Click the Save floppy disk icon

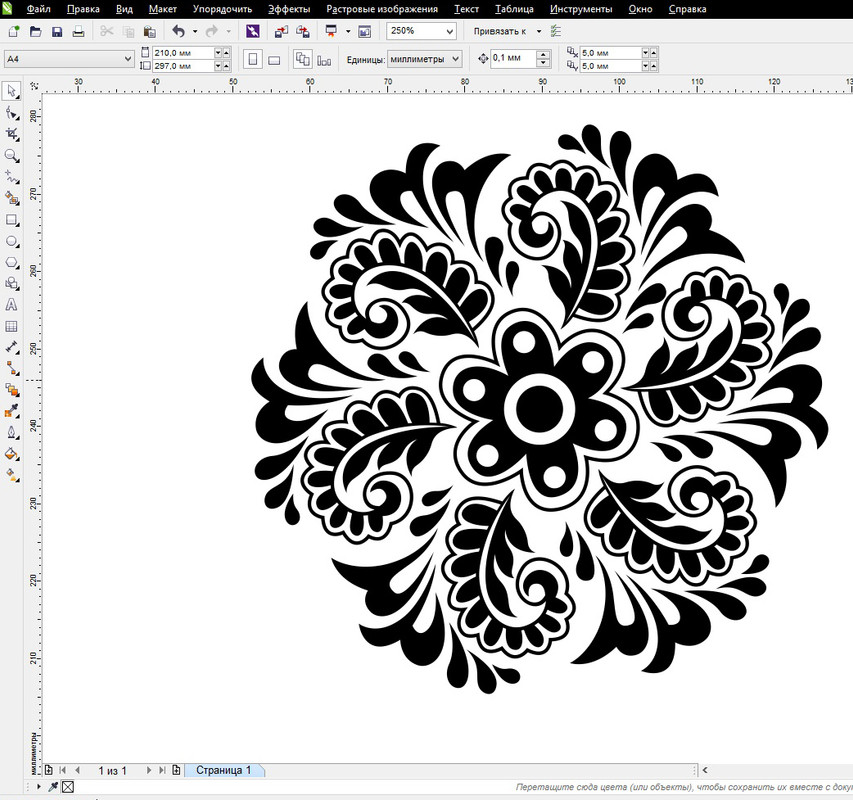(x=57, y=32)
